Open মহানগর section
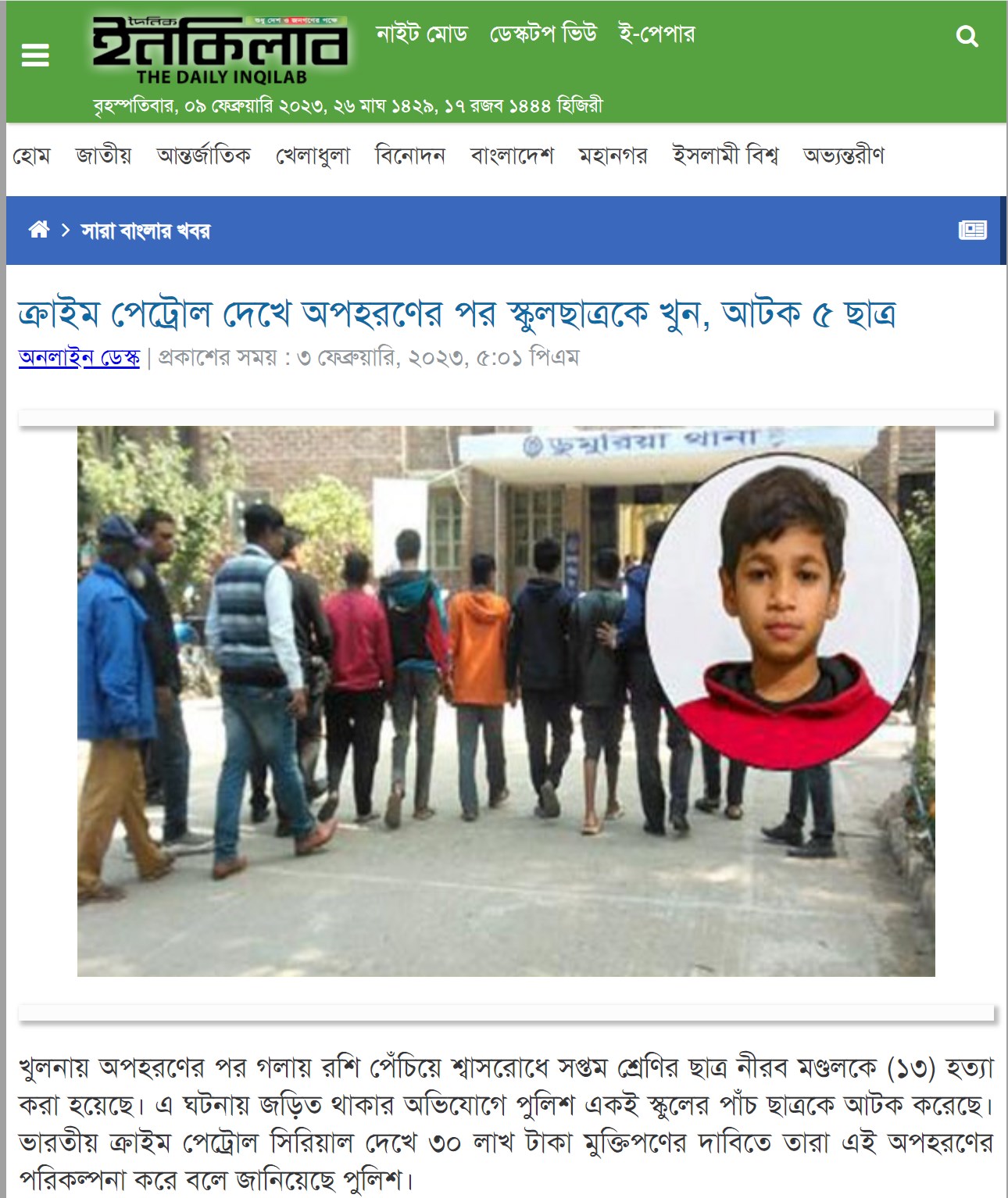This screenshot has height=1198, width=1008. [x=613, y=156]
